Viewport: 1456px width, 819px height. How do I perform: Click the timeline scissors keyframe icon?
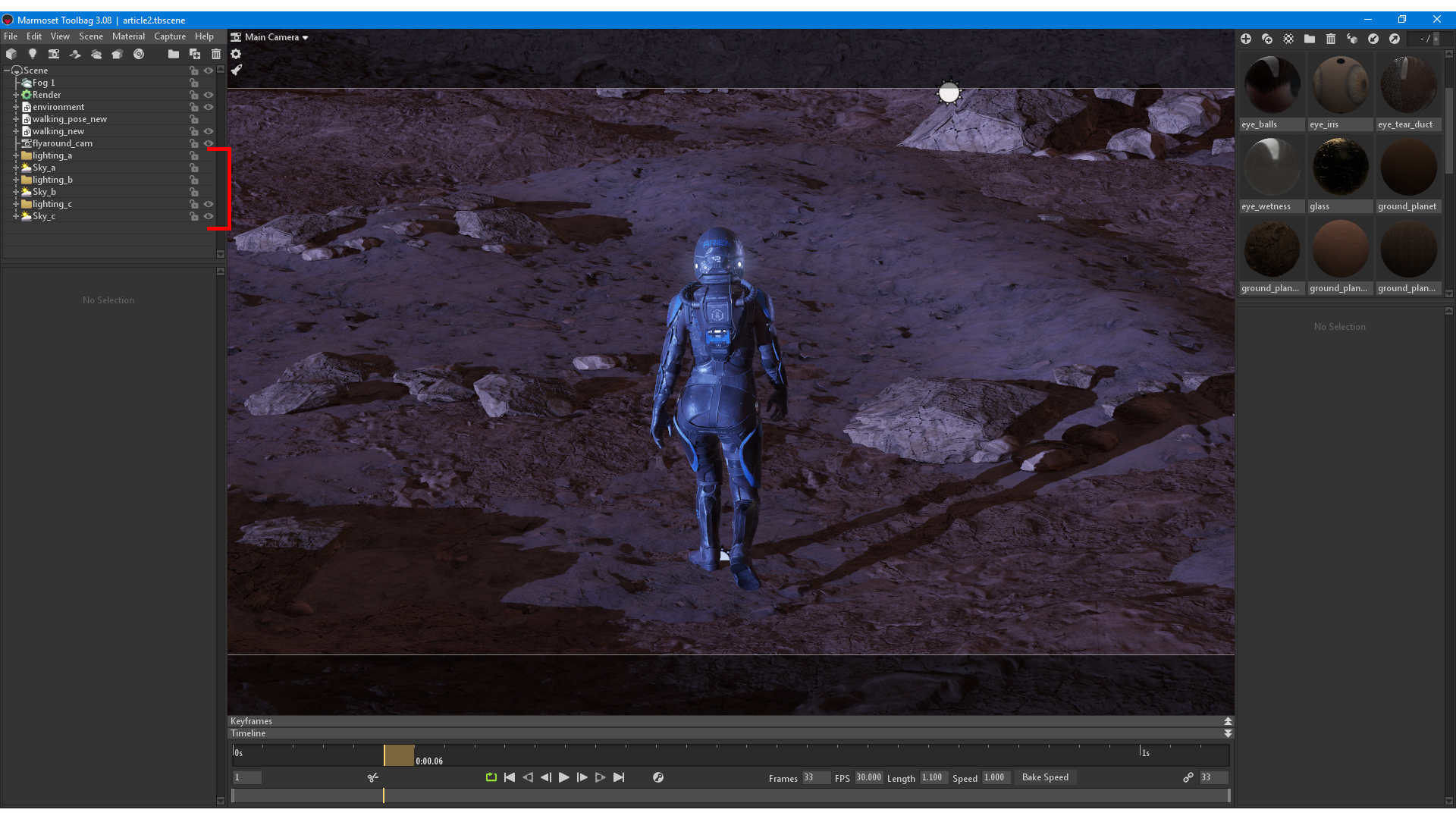tap(373, 777)
